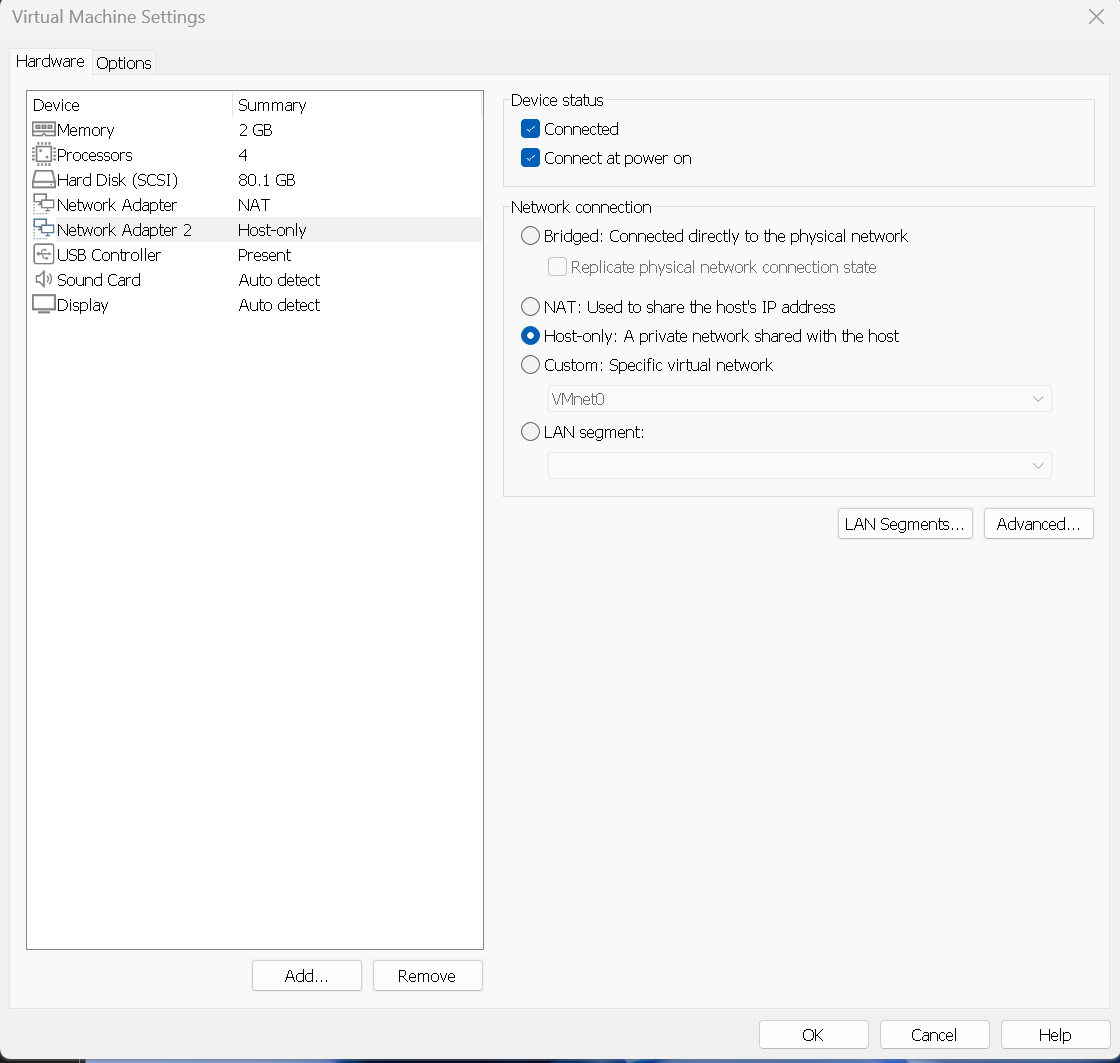Select the Bridged network connection option
The width and height of the screenshot is (1120, 1063).
(530, 236)
